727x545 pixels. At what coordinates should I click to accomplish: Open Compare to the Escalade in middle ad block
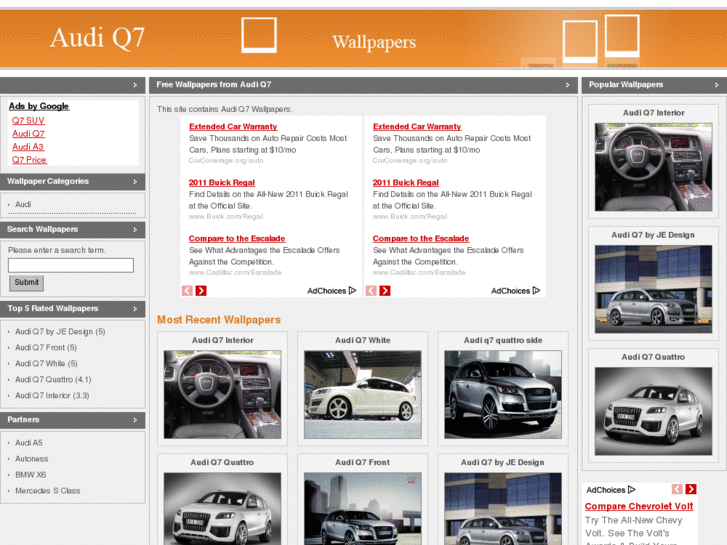point(421,238)
